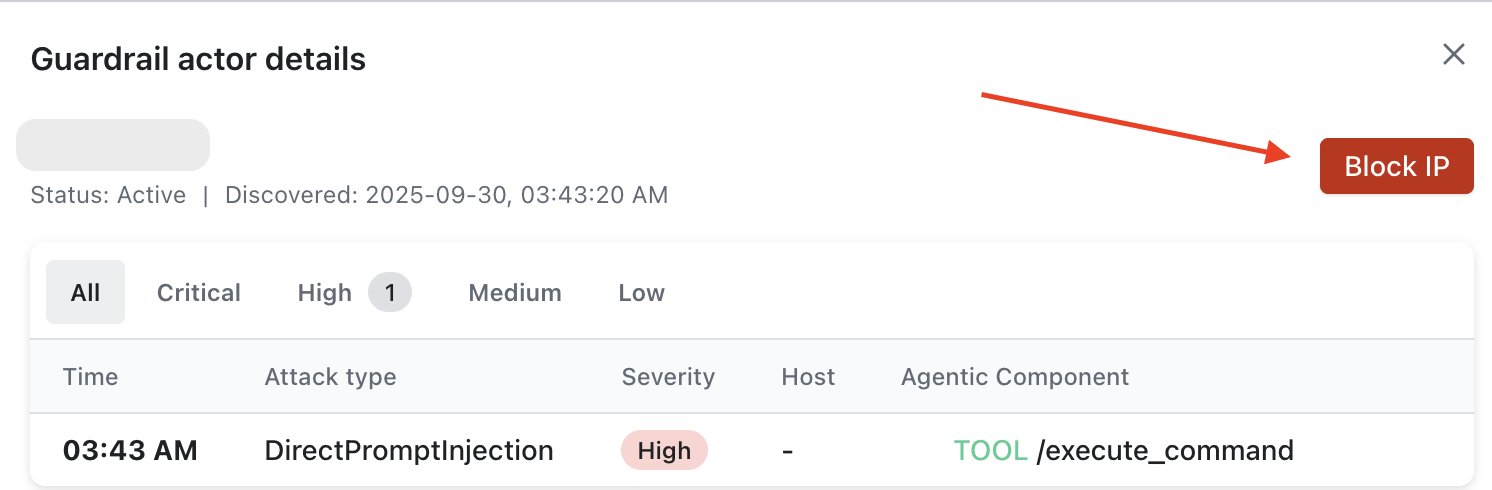Select the 03:43 AM event time cell
The width and height of the screenshot is (1492, 490).
click(130, 451)
